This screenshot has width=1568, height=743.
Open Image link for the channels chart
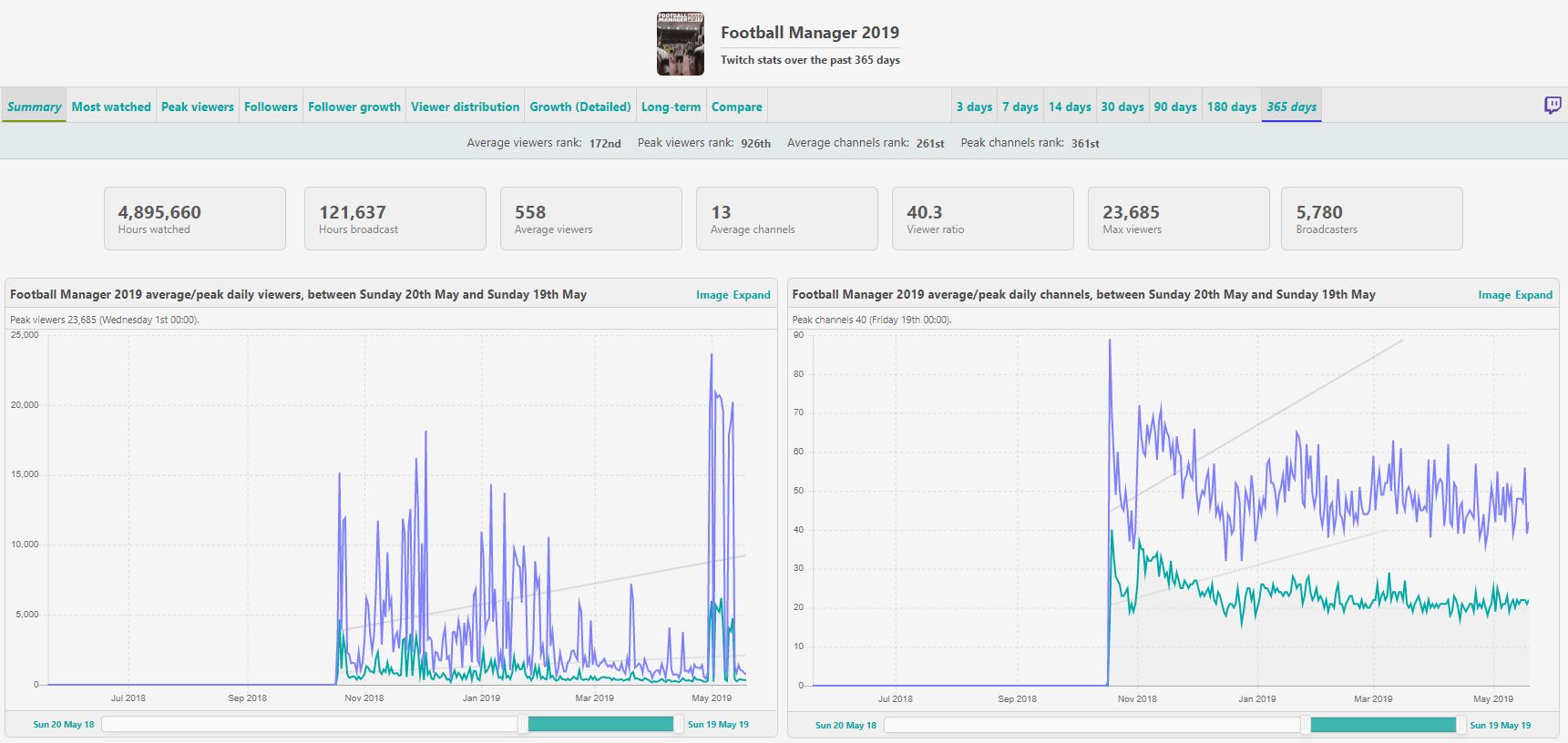(x=1494, y=295)
